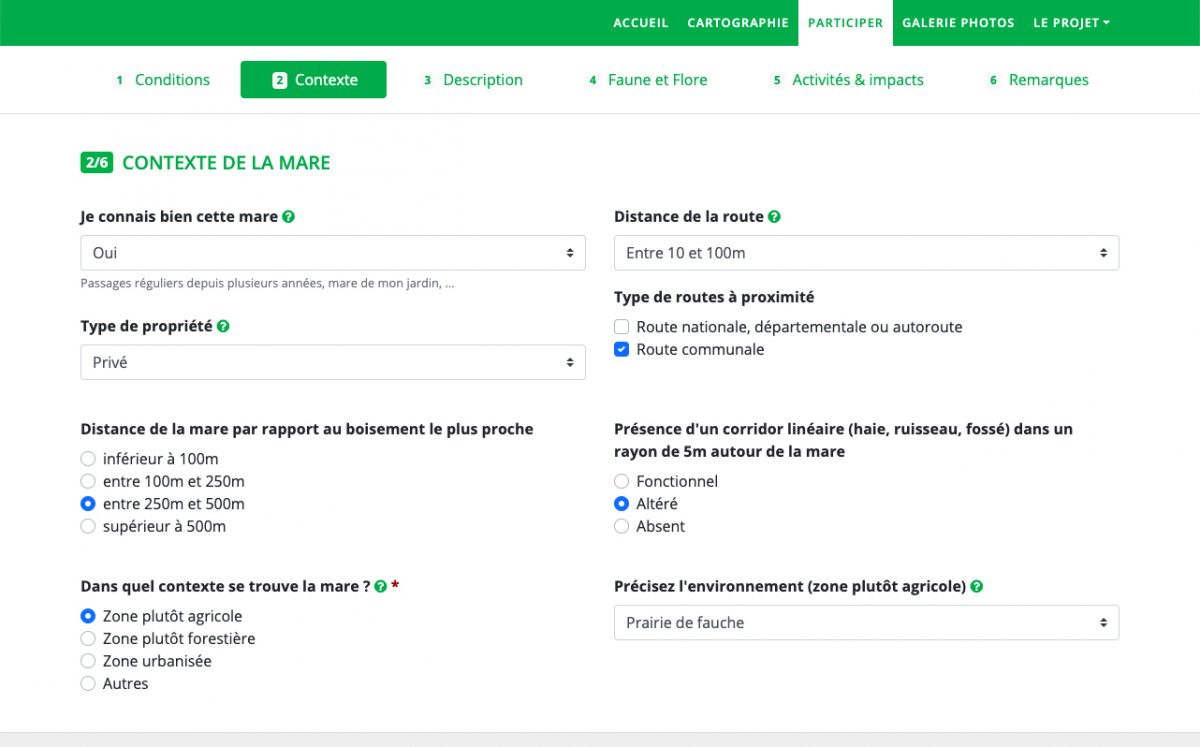The width and height of the screenshot is (1200, 747).
Task: Click help icon after 'Dans quel contexte' question
Action: click(380, 587)
